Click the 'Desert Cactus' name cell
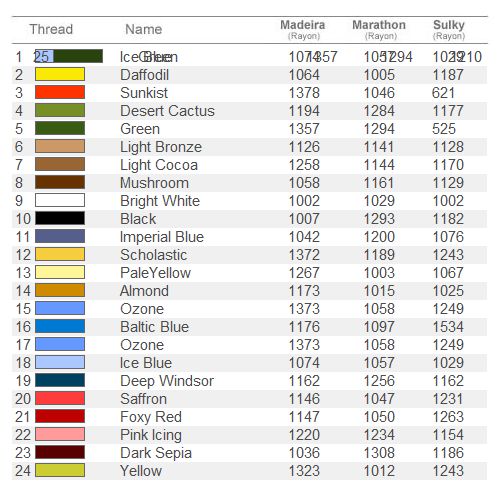This screenshot has height=492, width=500. point(167,111)
